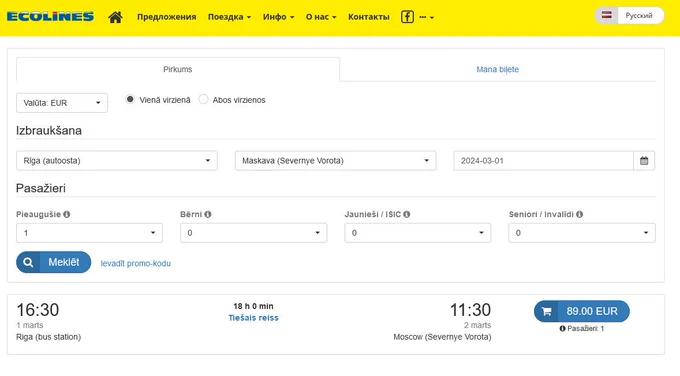Click the Meklēt search button

(54, 262)
